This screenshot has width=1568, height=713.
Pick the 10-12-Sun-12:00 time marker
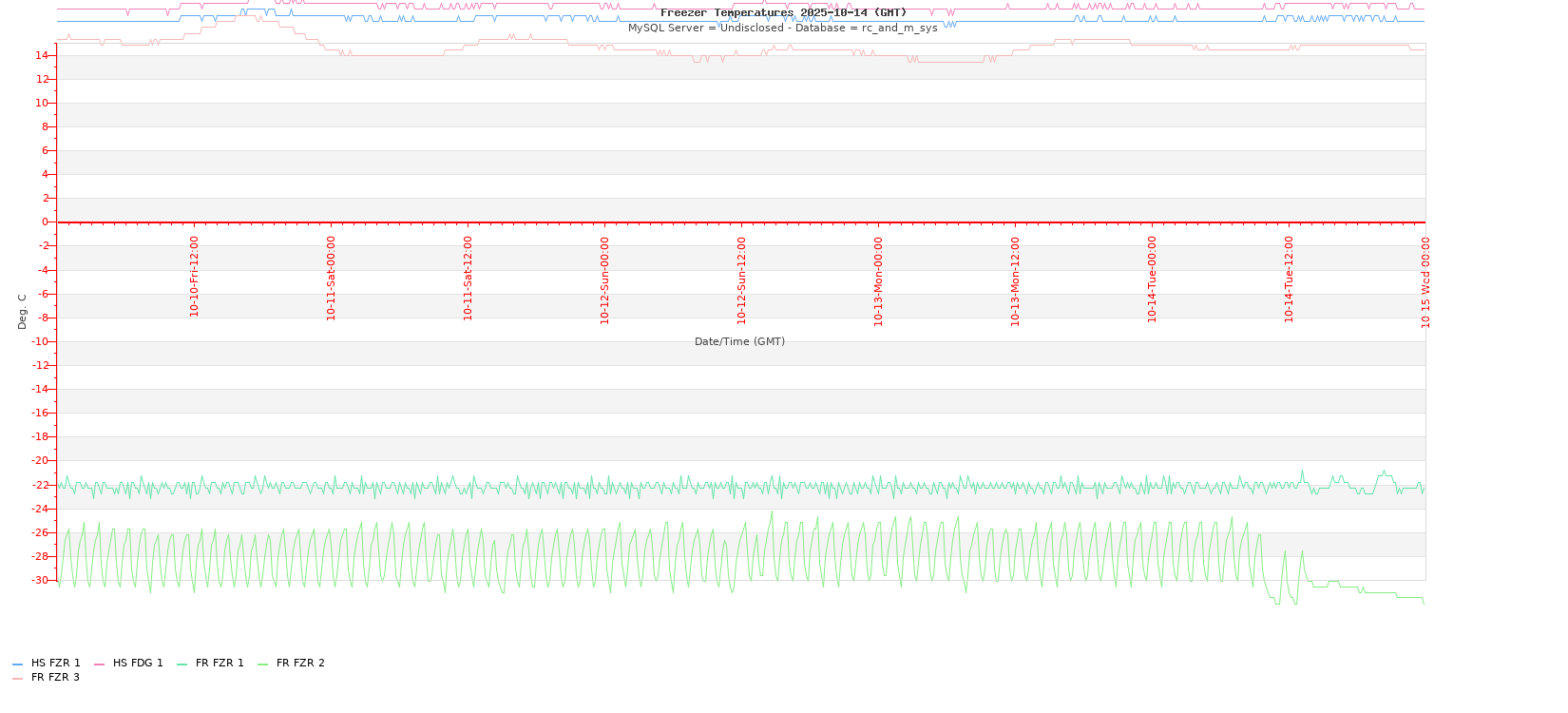[x=742, y=280]
